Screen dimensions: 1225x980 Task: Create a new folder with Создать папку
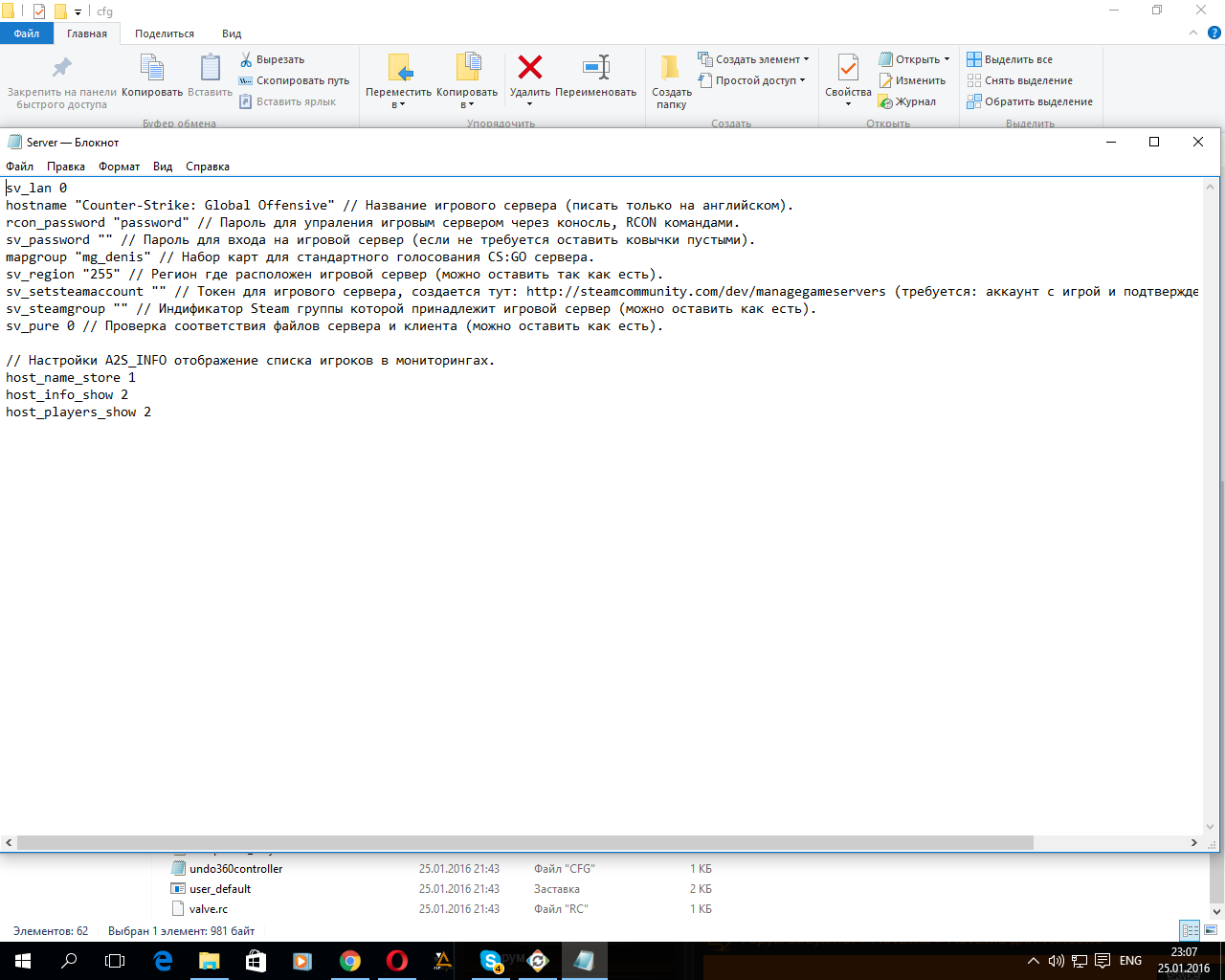[671, 81]
